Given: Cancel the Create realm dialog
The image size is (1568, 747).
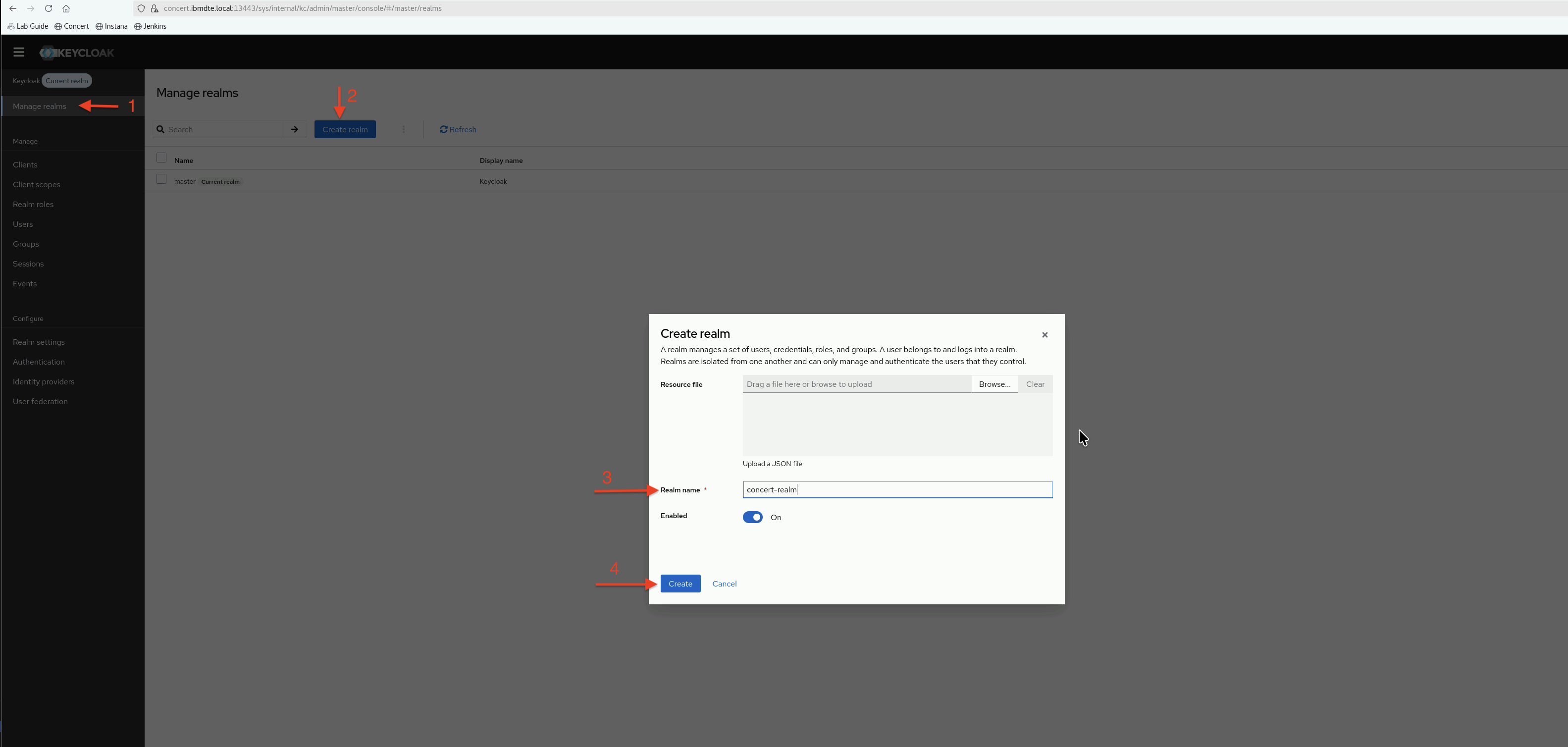Looking at the screenshot, I should tap(725, 584).
